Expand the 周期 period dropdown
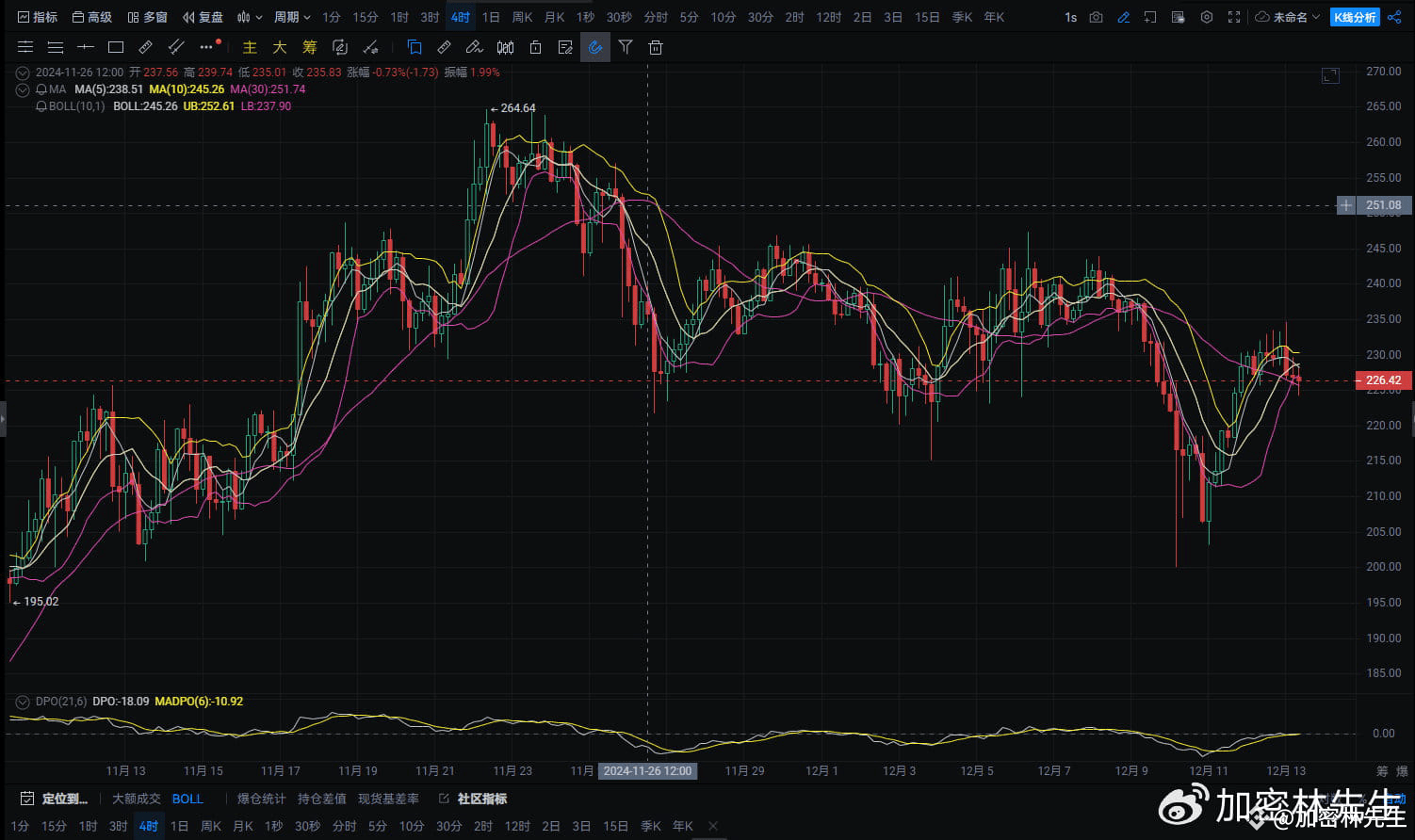This screenshot has height=840, width=1415. [x=292, y=17]
